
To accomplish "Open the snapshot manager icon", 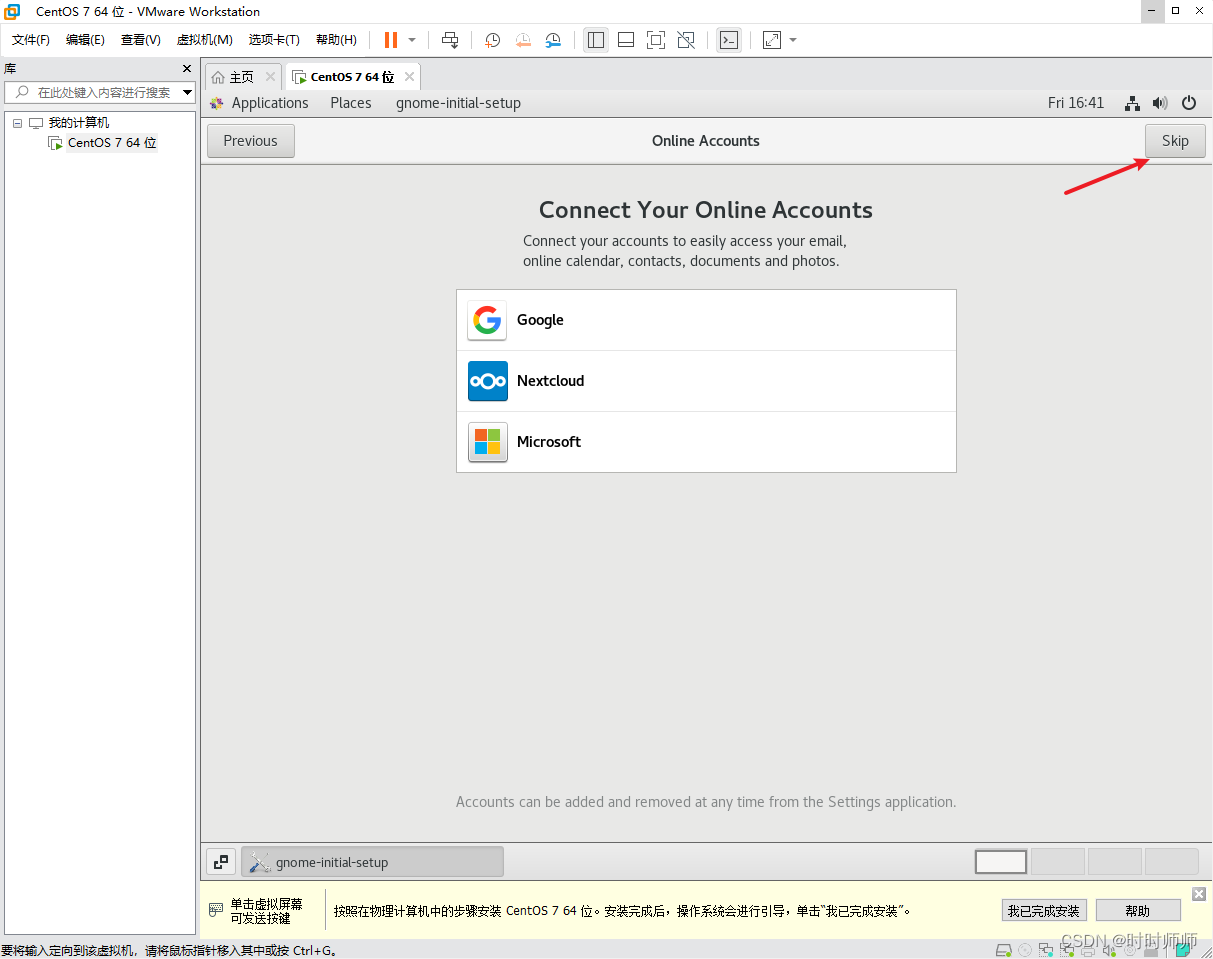I will pyautogui.click(x=554, y=40).
